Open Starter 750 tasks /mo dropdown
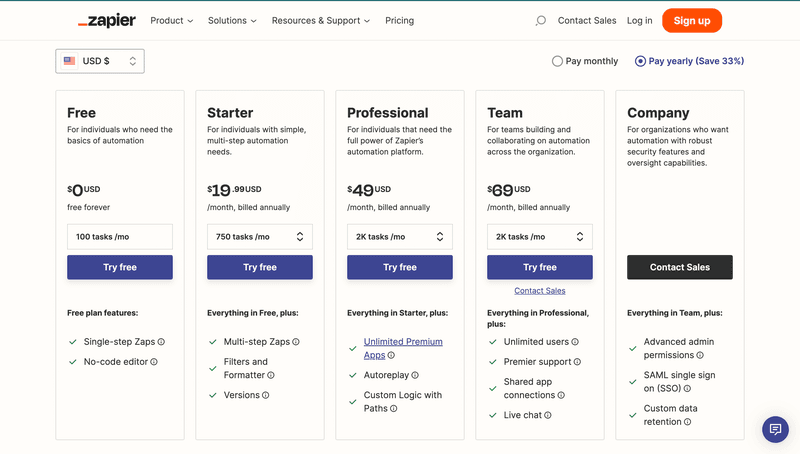 pos(260,237)
